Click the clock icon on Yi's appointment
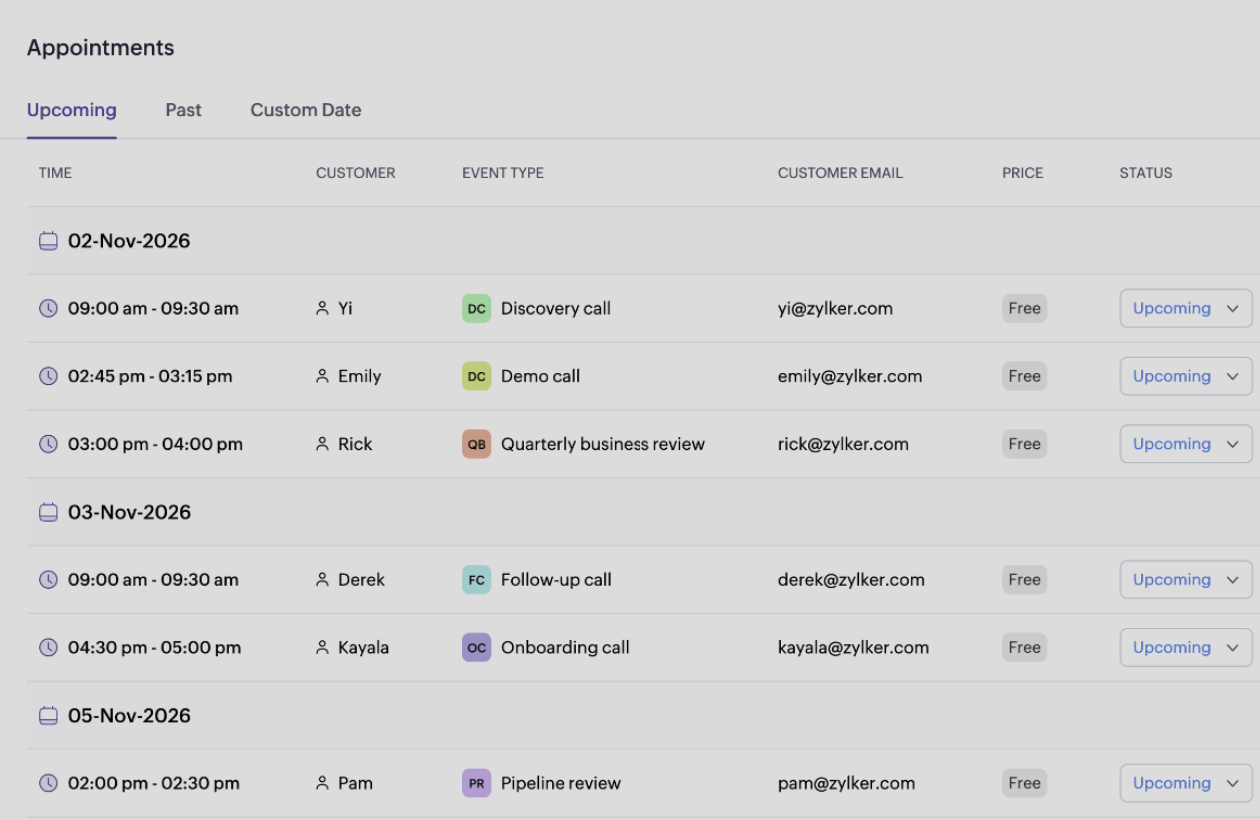 (47, 308)
